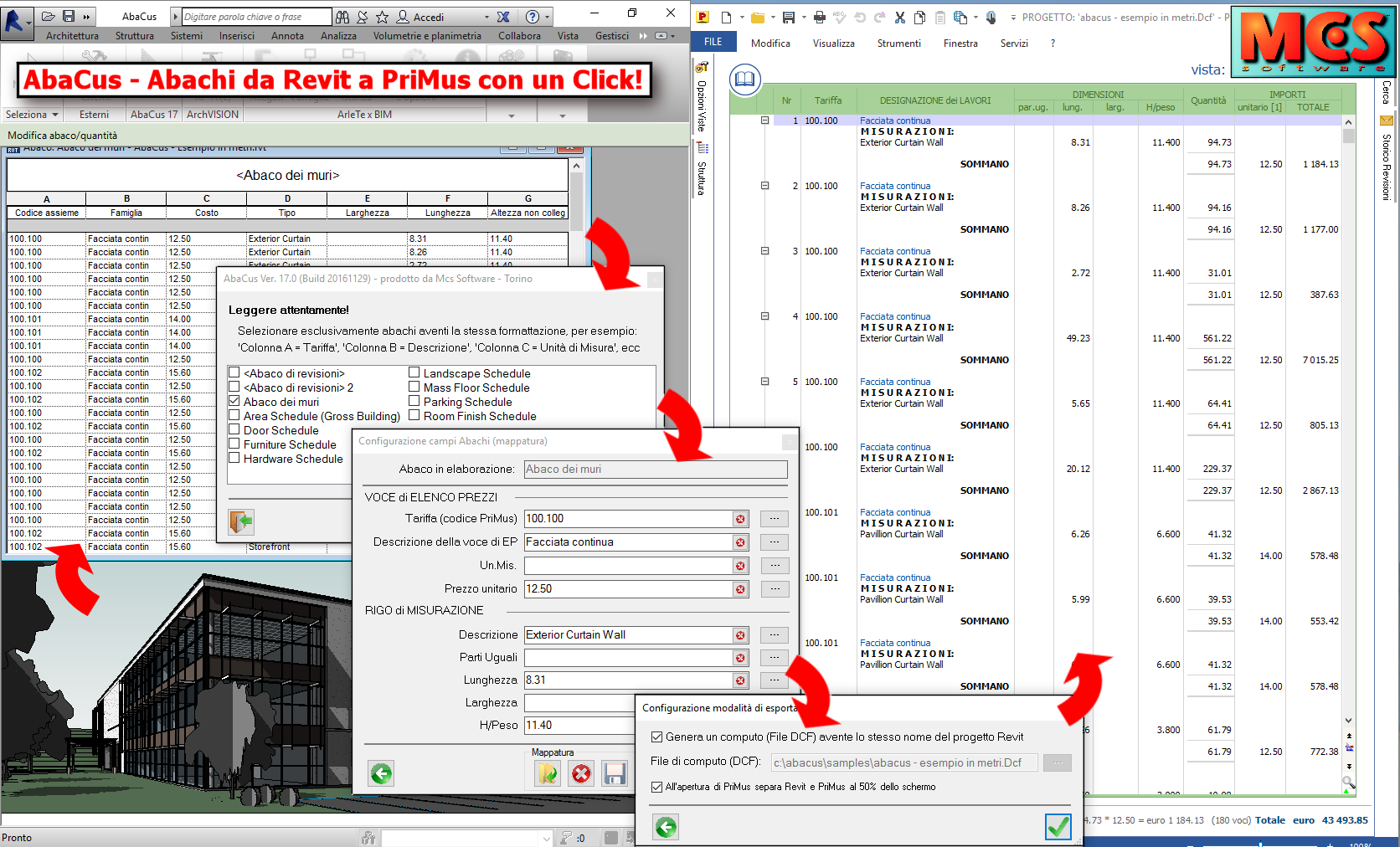The height and width of the screenshot is (847, 1400).
Task: Click the Parti Uguali input field
Action: pyautogui.click(x=628, y=658)
